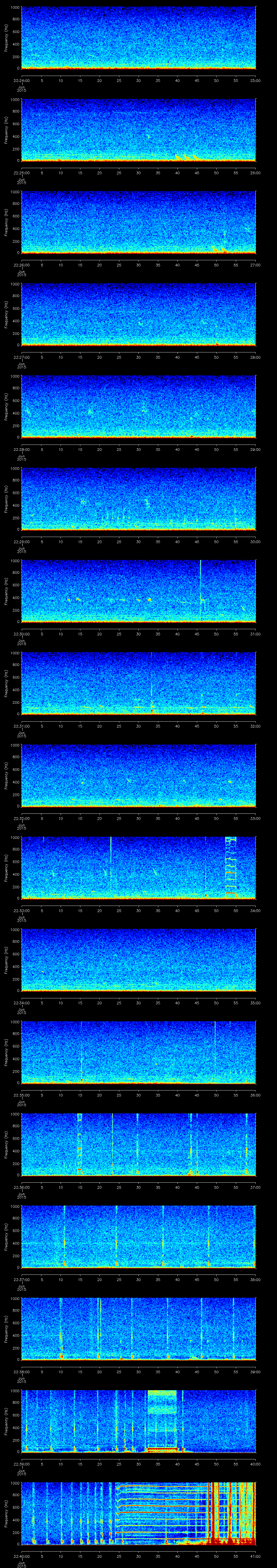
Task: Click the '40:00' end-of-axis label
Action: (256, 1464)
